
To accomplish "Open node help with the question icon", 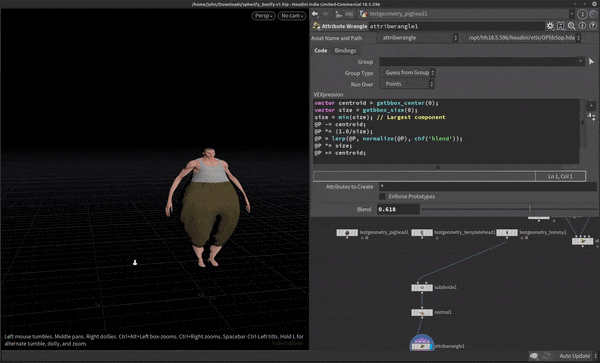I will pos(593,26).
